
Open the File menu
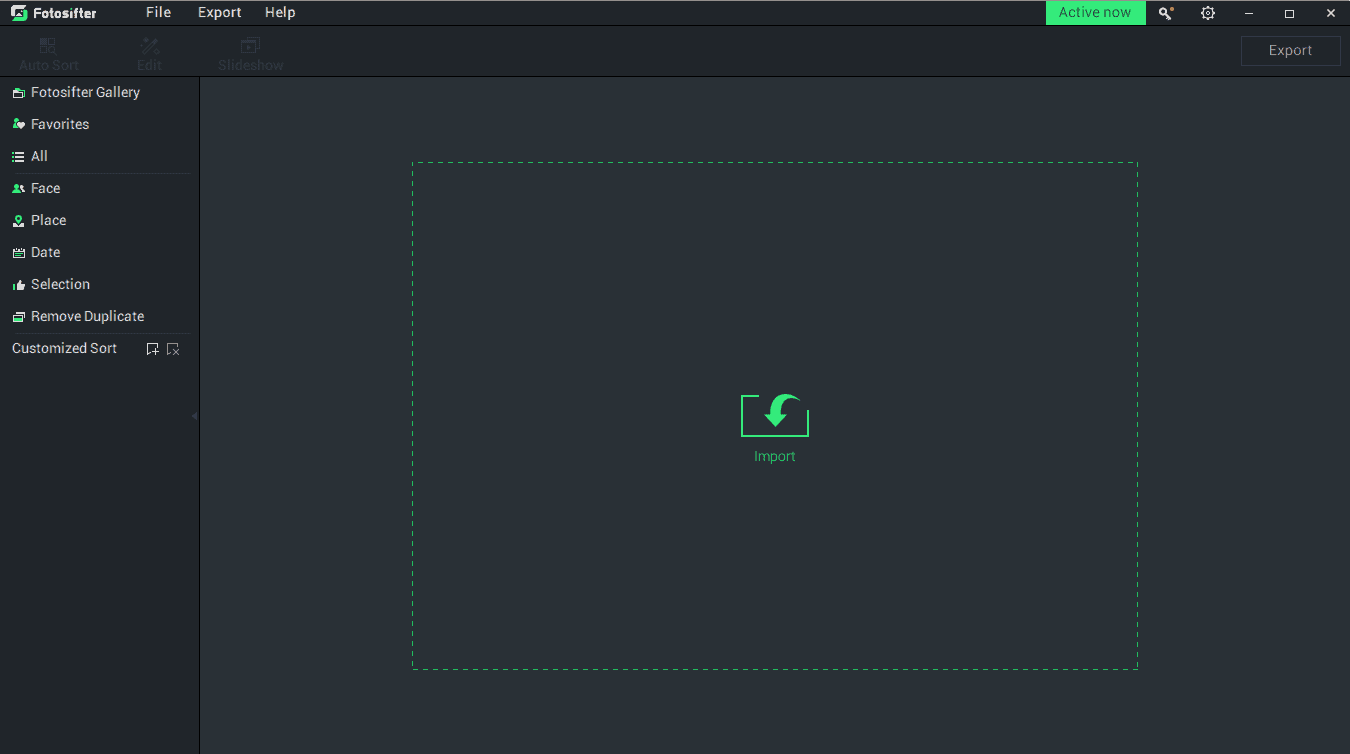158,13
